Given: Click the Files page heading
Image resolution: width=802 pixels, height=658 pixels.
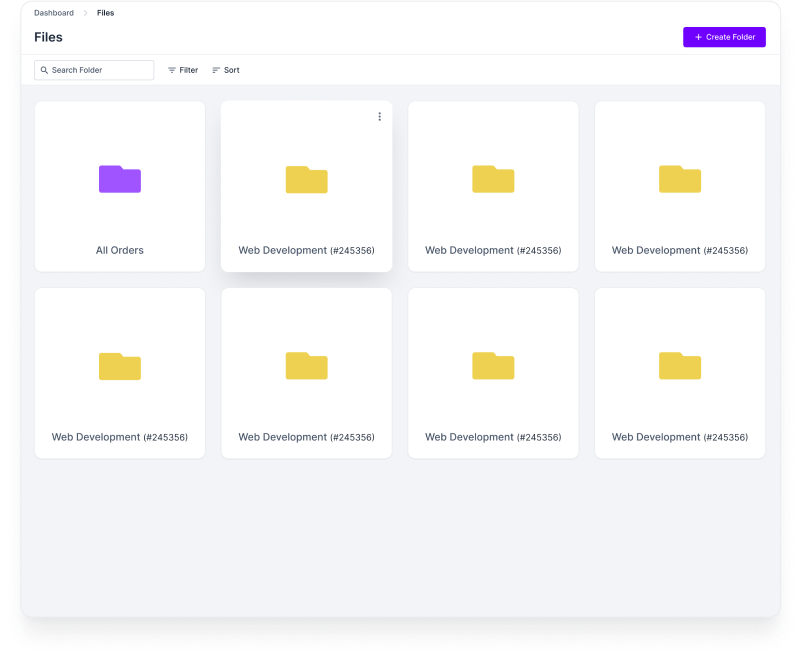Looking at the screenshot, I should coord(48,37).
